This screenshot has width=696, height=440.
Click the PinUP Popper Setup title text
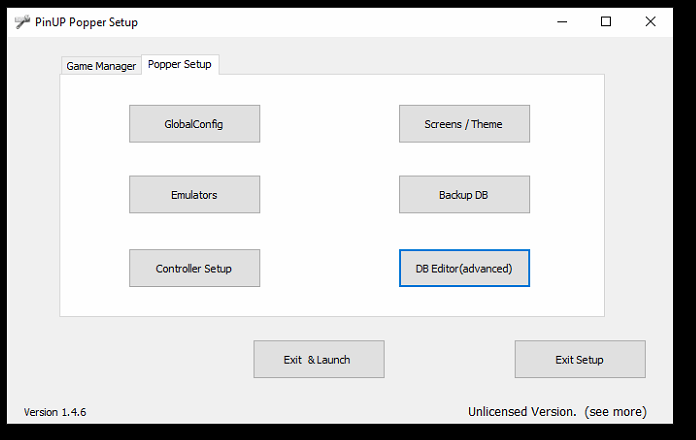coord(87,22)
